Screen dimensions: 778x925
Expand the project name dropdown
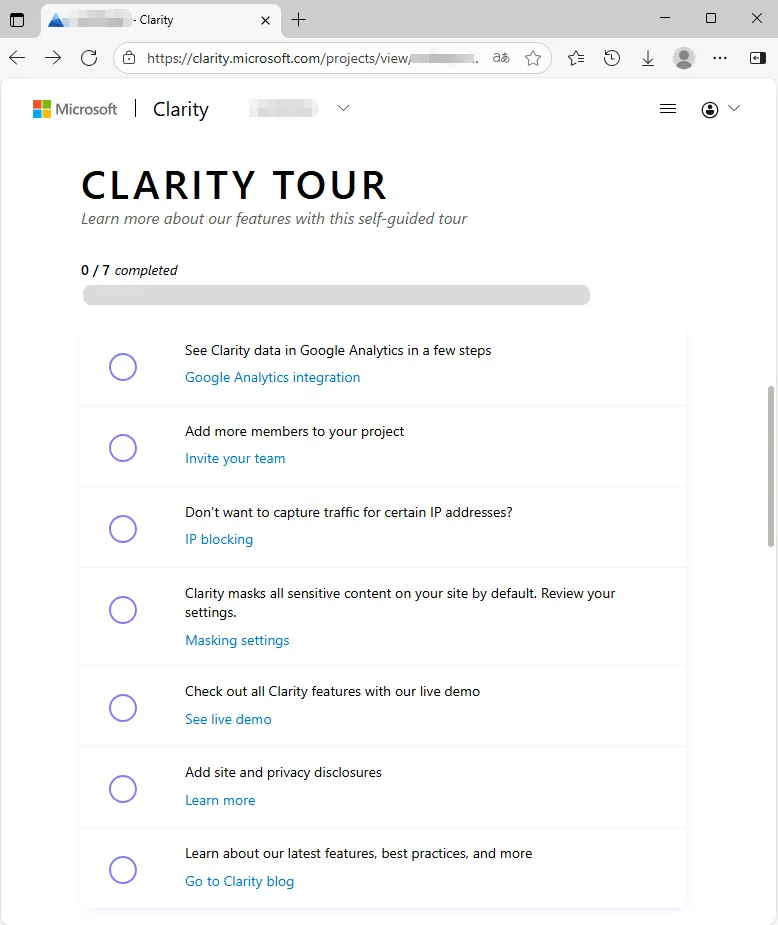pyautogui.click(x=343, y=108)
